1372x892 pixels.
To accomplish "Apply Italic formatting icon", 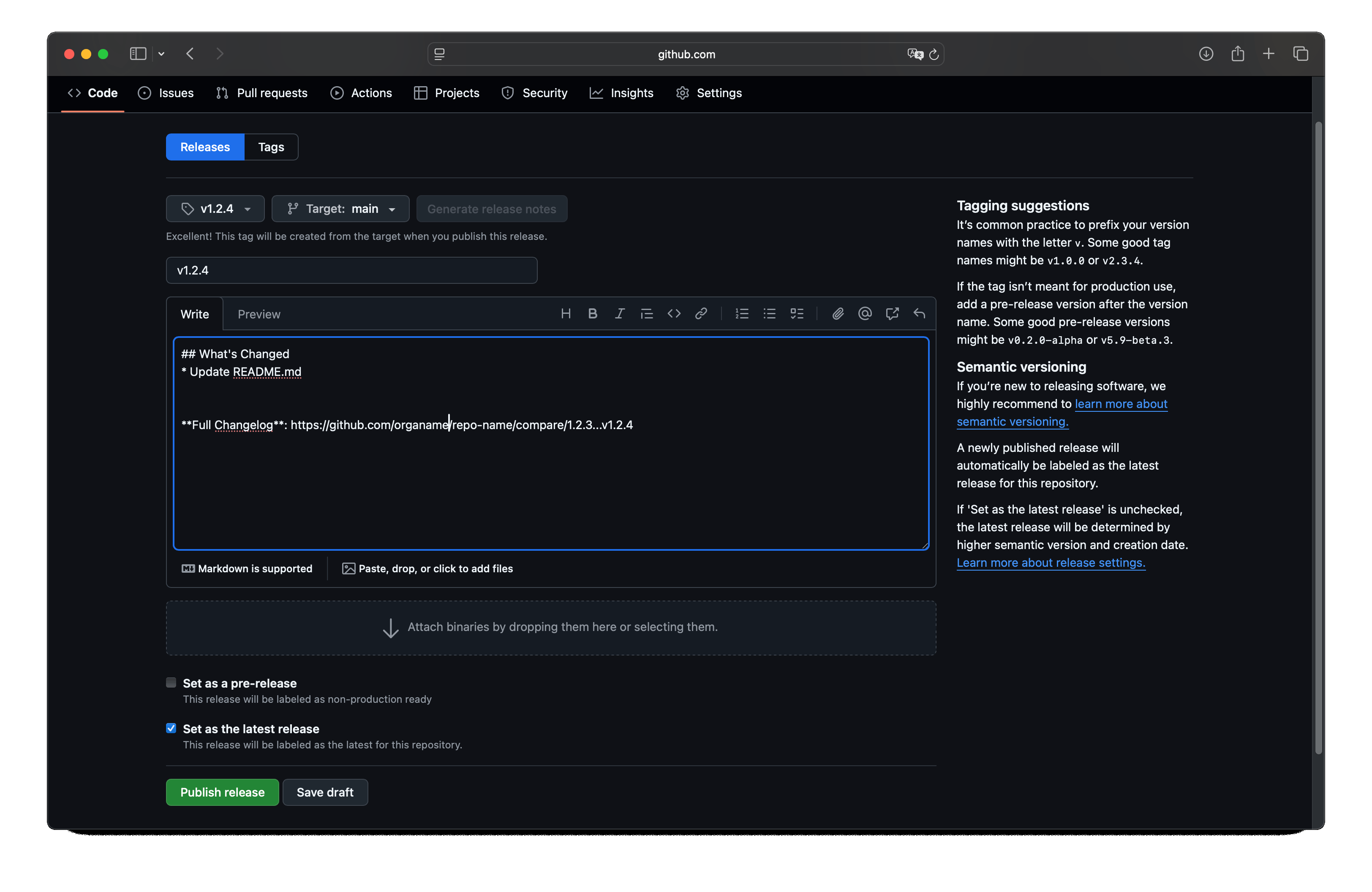I will (x=619, y=313).
